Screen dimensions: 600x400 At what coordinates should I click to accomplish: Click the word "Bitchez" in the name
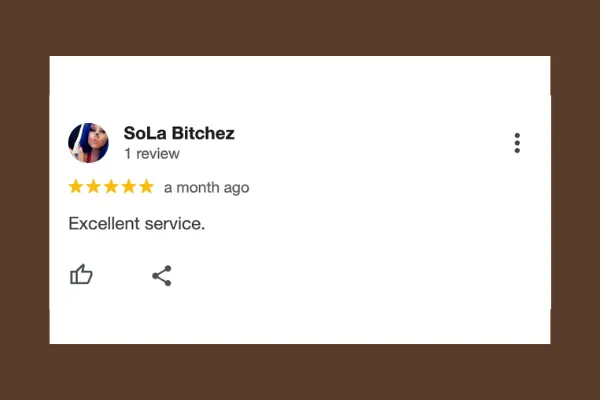(203, 133)
